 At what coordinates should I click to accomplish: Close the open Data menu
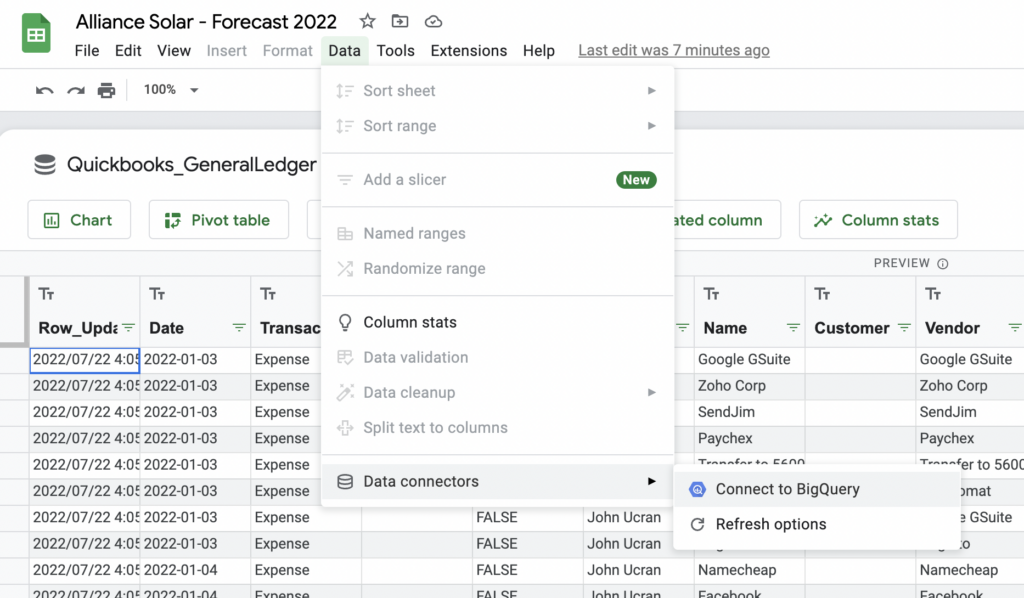[344, 51]
